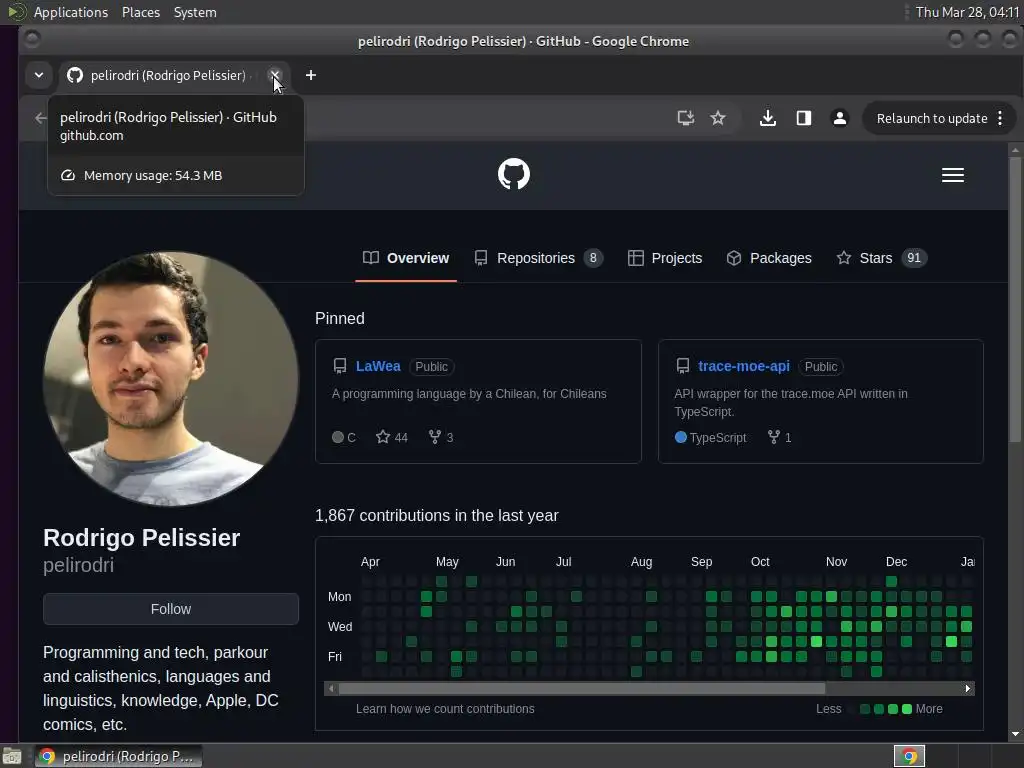Click the '1,867 contributions in the last year' heading
This screenshot has width=1024, height=768.
click(x=436, y=515)
